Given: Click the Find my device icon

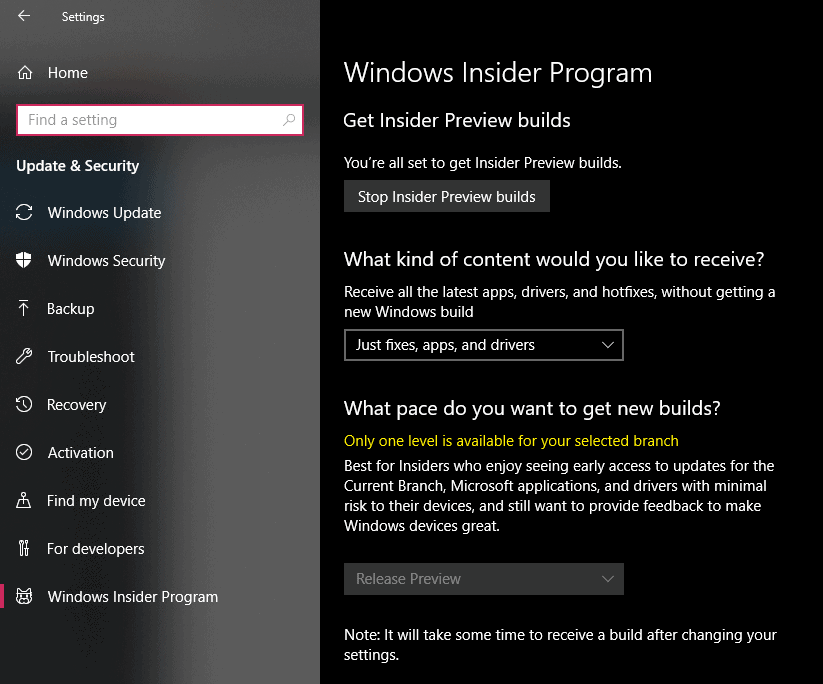Looking at the screenshot, I should (24, 500).
